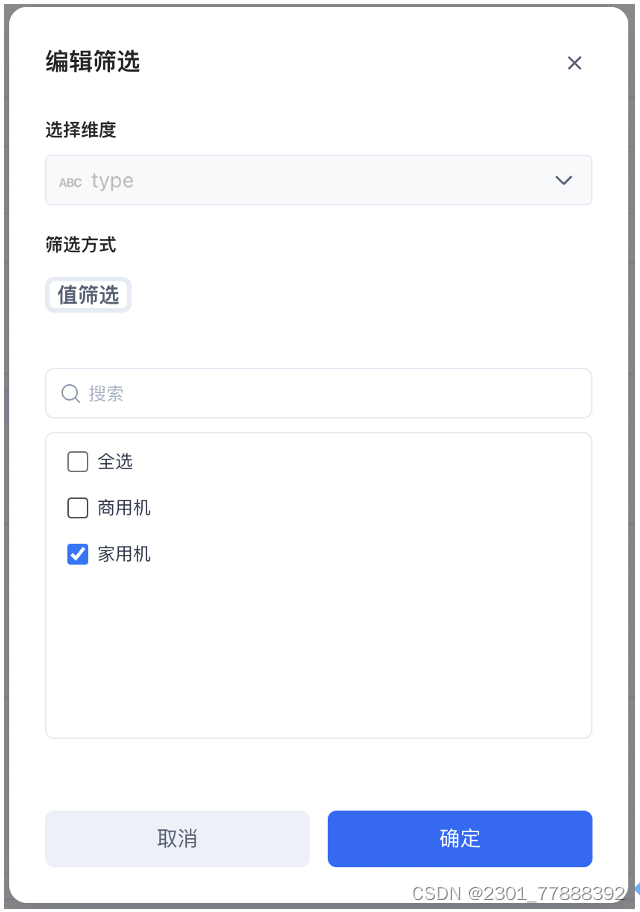Image resolution: width=640 pixels, height=912 pixels.
Task: Click the 选择维度 section label
Action: click(x=81, y=130)
